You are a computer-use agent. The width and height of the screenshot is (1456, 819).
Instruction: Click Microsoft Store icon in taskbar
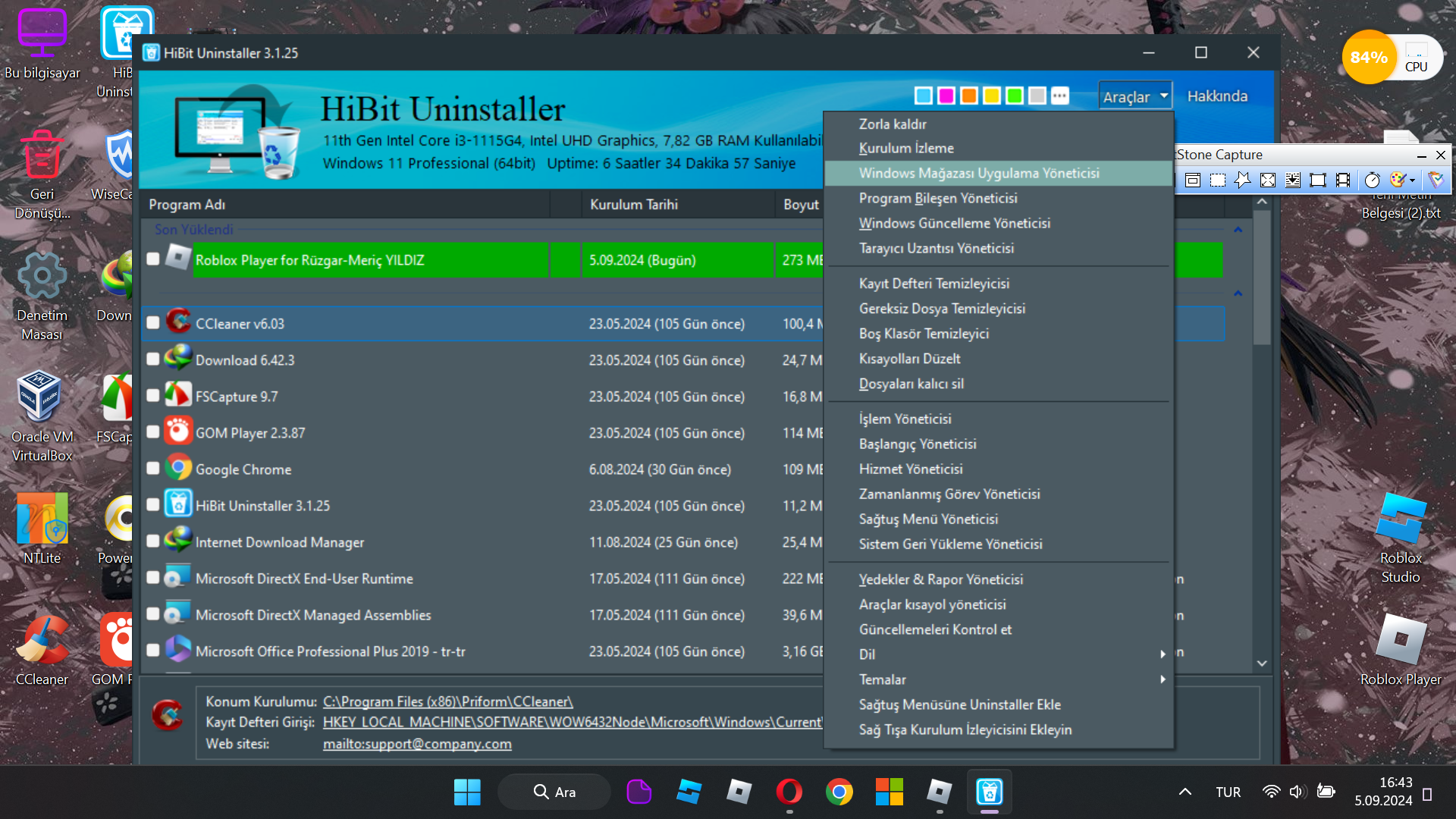click(x=889, y=792)
